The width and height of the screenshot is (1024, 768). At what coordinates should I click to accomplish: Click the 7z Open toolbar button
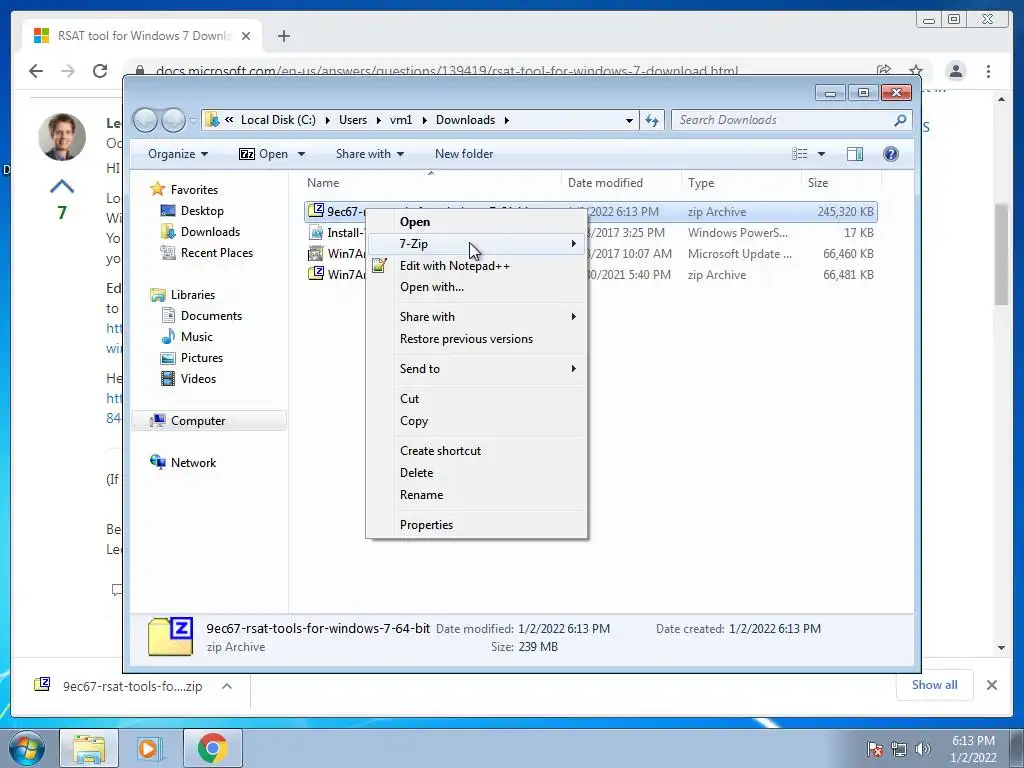pos(263,154)
